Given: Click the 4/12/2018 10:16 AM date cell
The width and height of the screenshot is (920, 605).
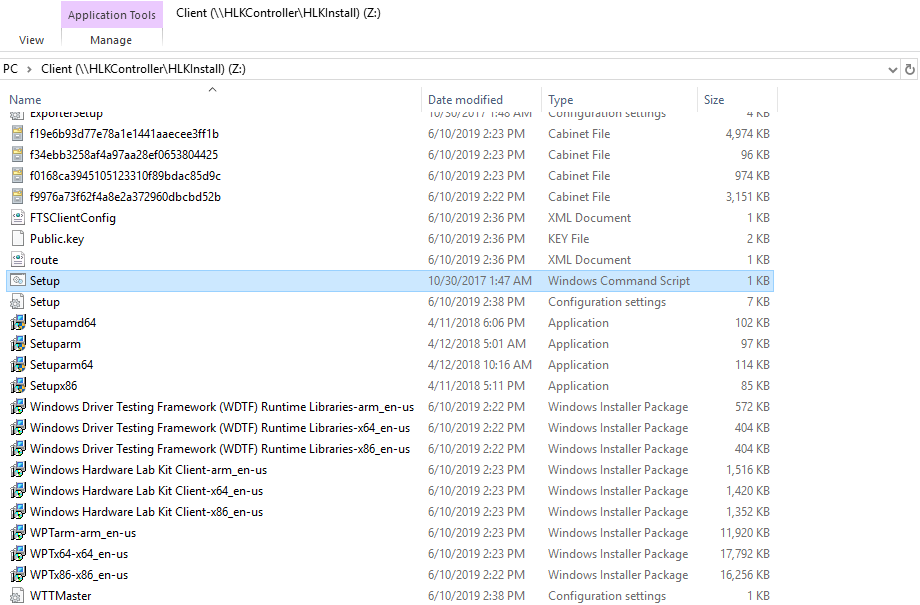Looking at the screenshot, I should tap(480, 365).
